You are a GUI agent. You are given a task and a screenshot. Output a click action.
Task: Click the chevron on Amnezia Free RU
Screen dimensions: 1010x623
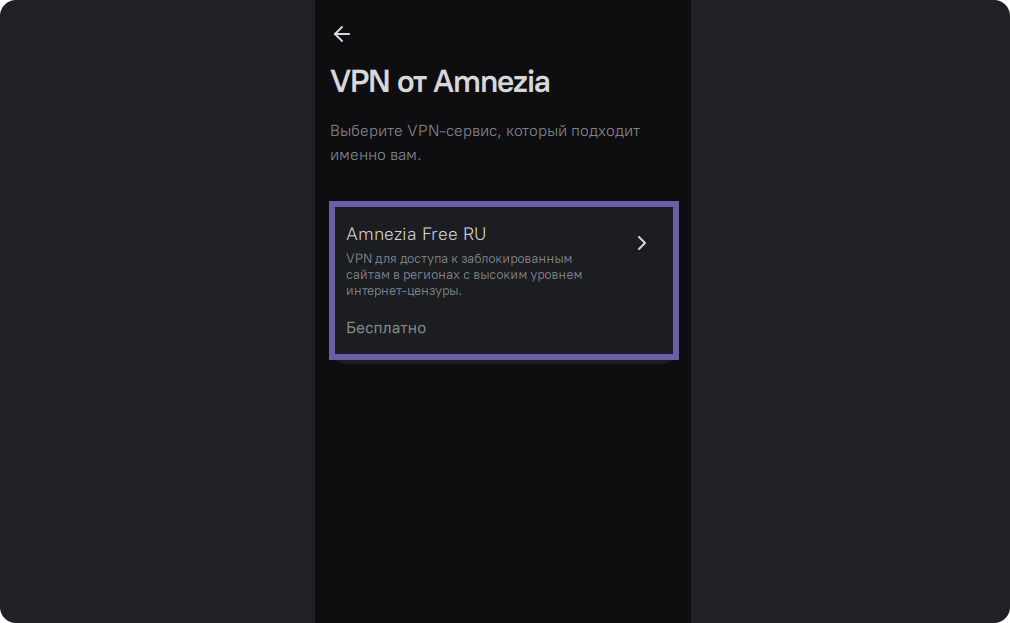click(642, 242)
